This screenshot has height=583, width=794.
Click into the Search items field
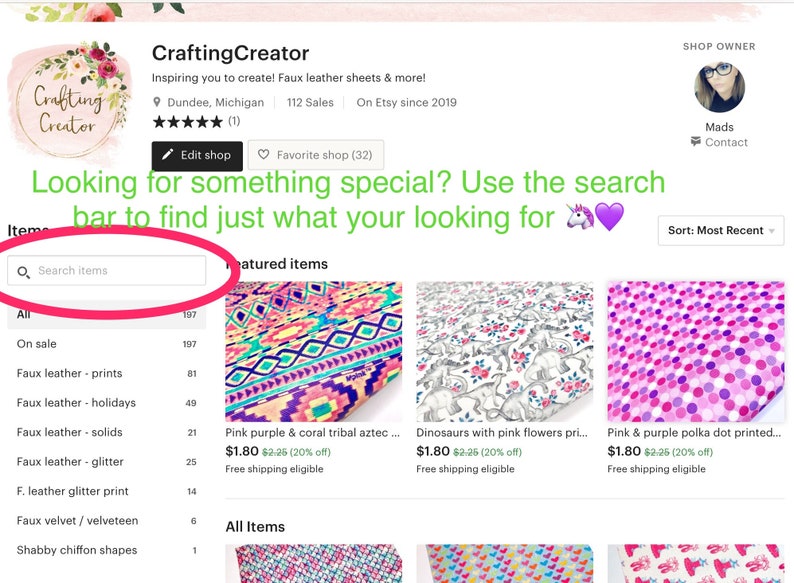(106, 270)
